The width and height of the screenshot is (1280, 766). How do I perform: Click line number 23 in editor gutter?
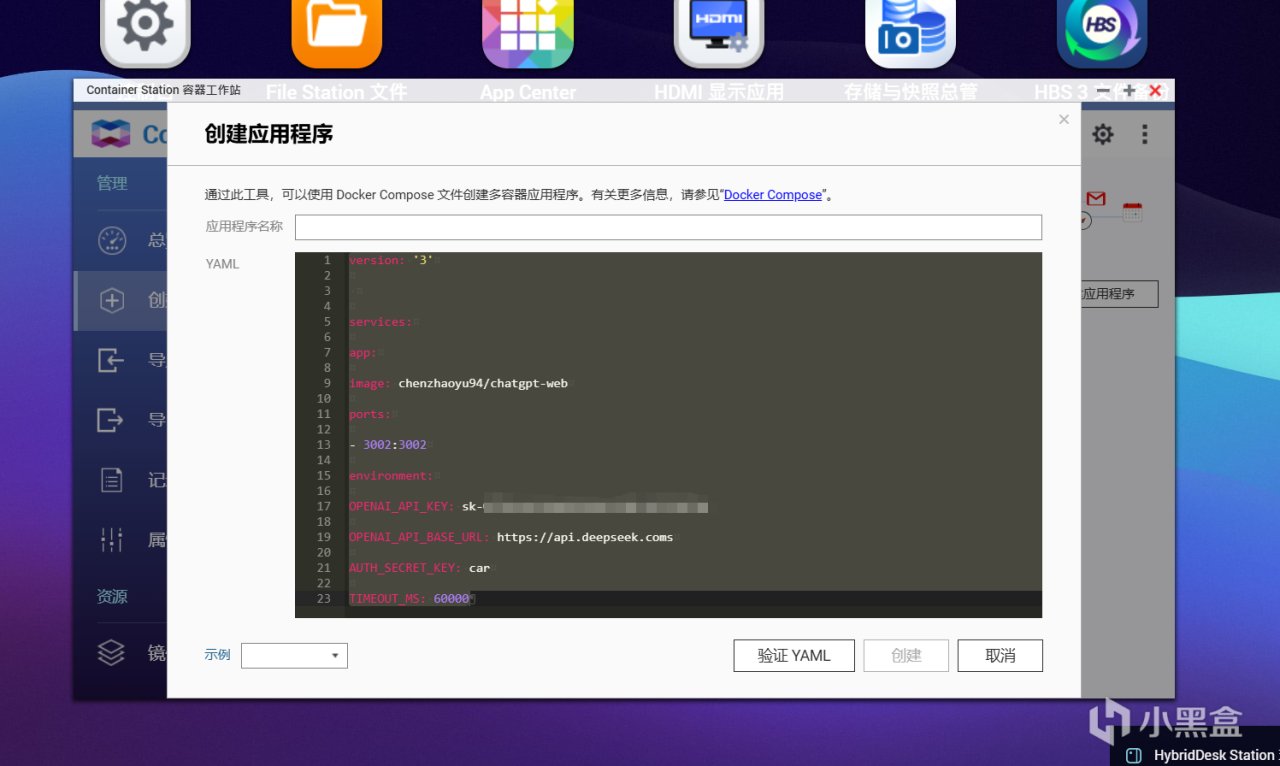[x=323, y=599]
